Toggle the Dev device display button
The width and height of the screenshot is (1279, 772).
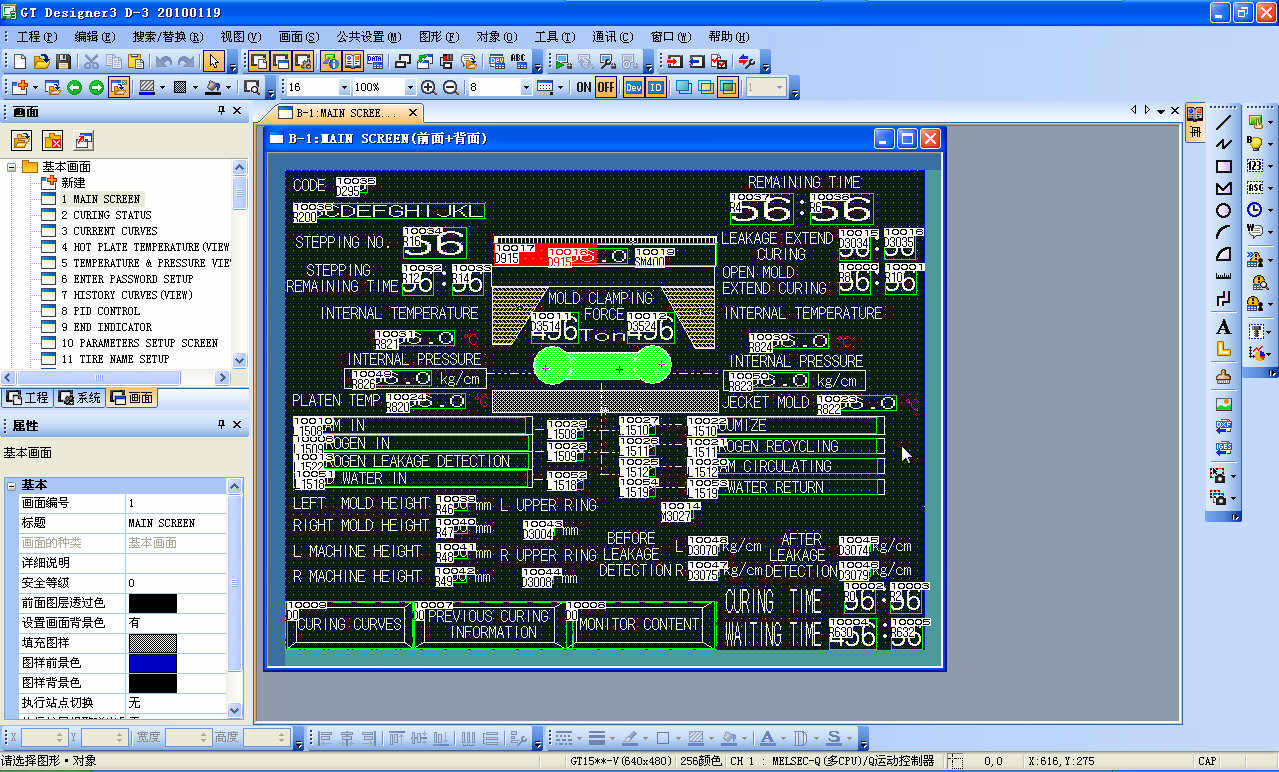(x=633, y=88)
